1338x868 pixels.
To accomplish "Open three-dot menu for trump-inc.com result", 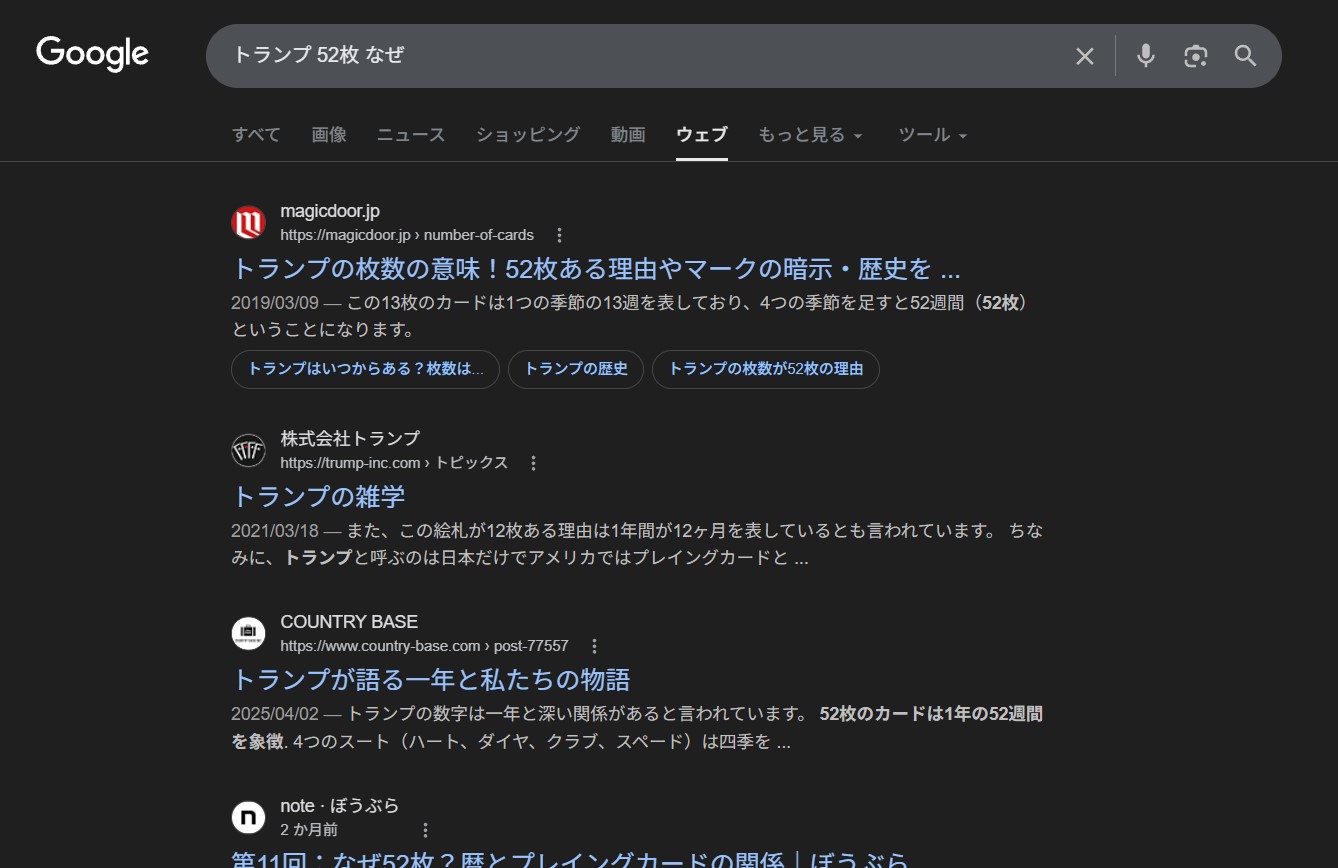I will 533,463.
